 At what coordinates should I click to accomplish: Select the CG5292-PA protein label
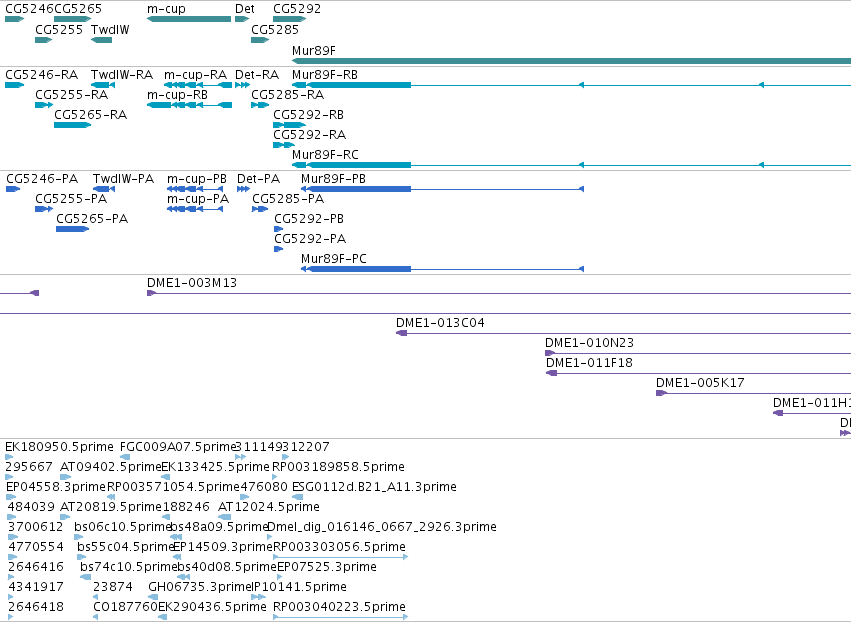coord(310,239)
